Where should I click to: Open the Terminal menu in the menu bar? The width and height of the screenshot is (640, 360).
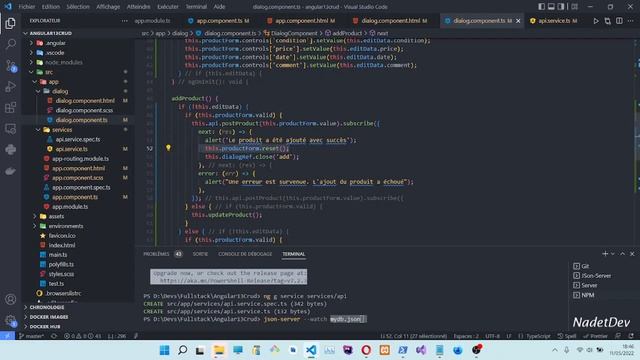(x=196, y=7)
